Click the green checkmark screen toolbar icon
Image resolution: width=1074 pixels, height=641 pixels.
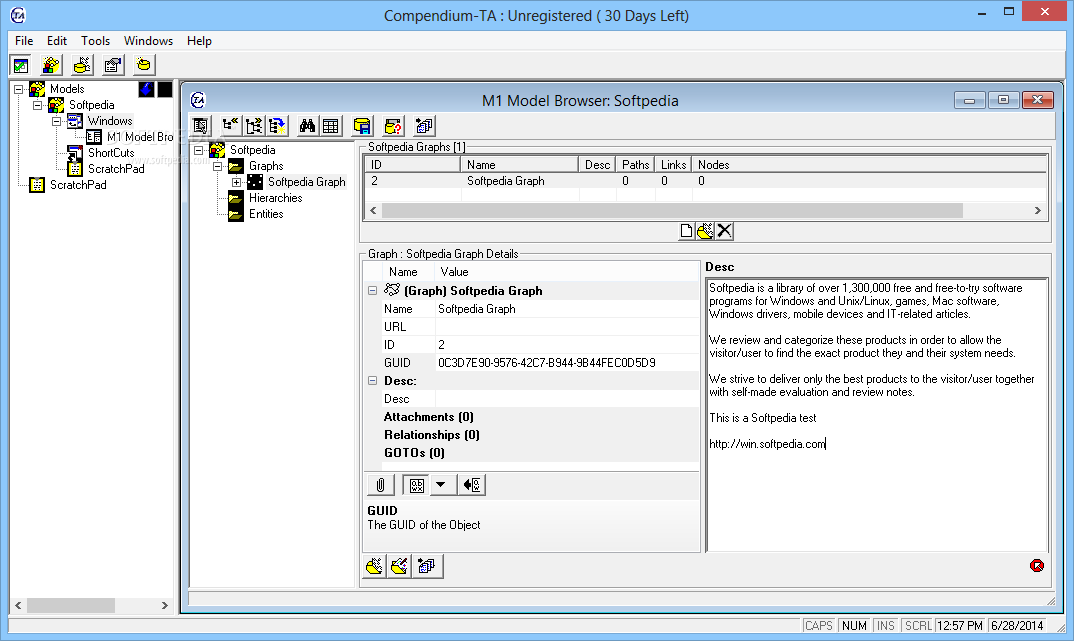[21, 66]
